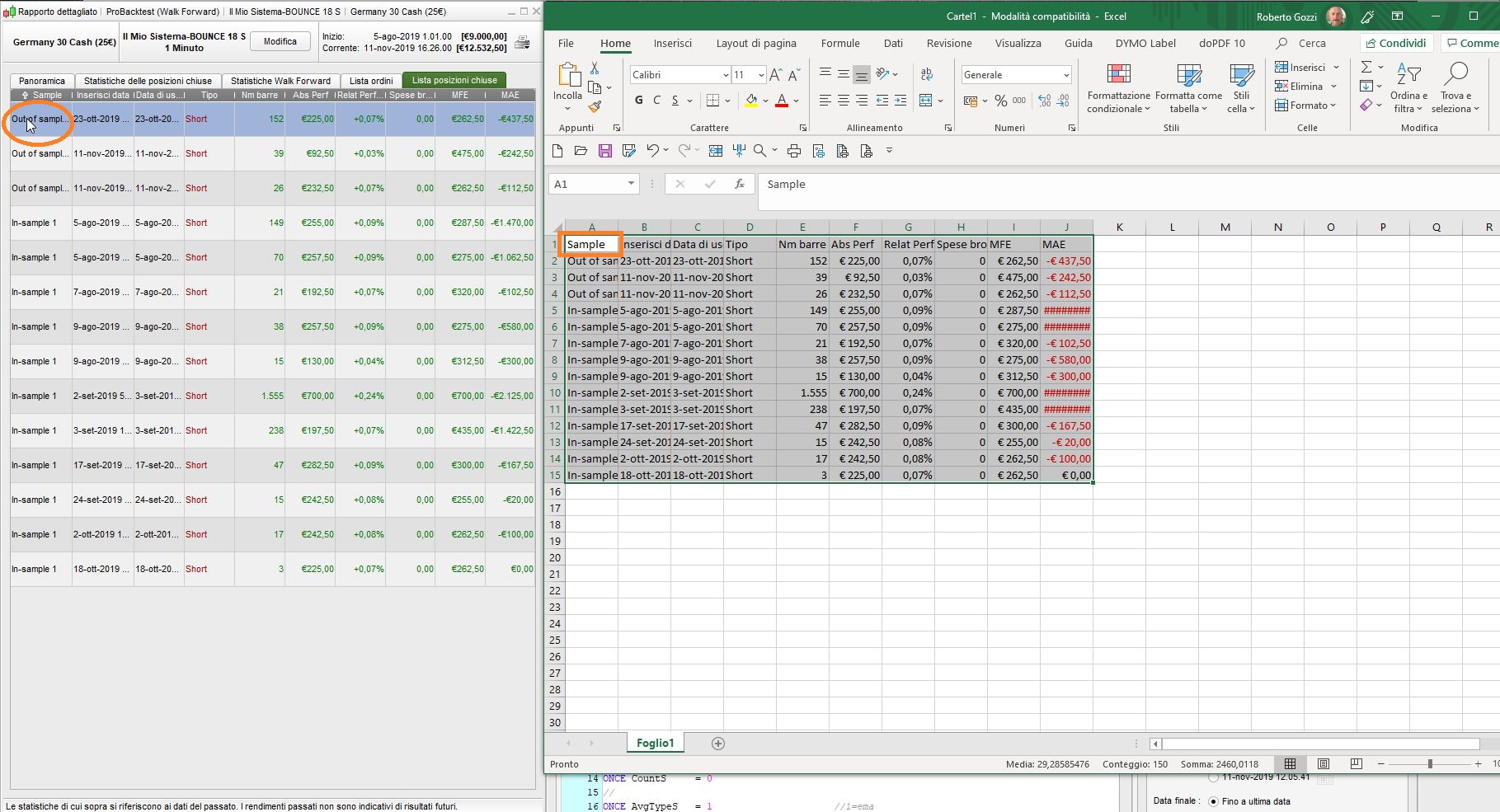Open the Formule ribbon tab

tap(839, 43)
